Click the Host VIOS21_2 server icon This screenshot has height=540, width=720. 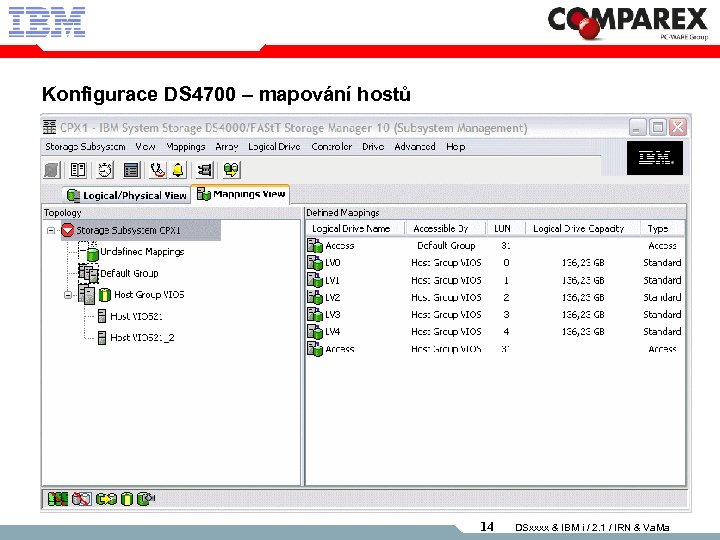[x=102, y=338]
